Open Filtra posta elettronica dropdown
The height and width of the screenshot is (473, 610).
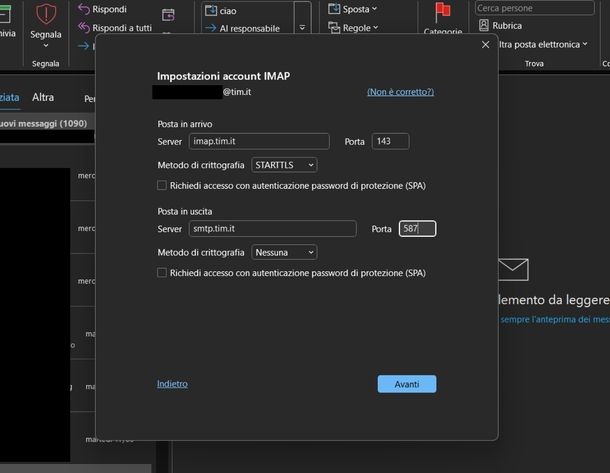point(543,45)
